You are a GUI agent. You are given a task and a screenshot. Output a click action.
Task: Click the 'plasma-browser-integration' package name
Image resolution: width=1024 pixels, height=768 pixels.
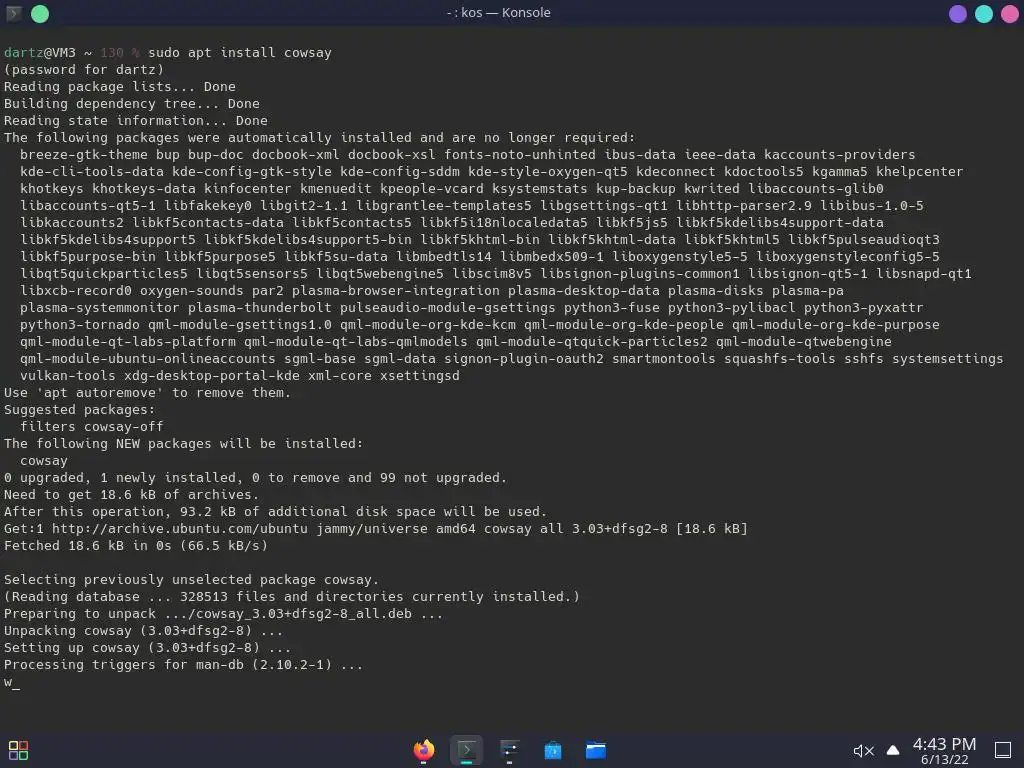pyautogui.click(x=396, y=290)
